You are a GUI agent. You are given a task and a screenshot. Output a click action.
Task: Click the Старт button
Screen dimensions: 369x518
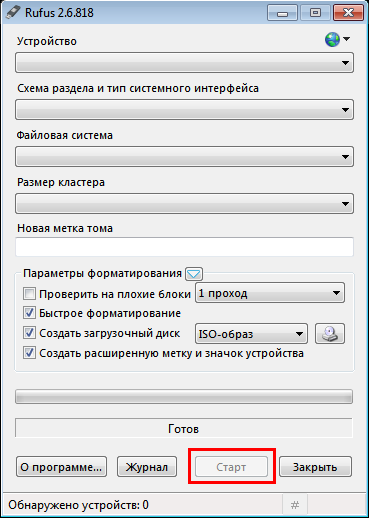point(231,467)
